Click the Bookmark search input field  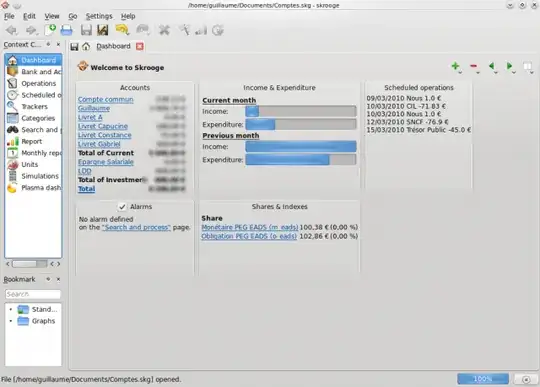33,294
